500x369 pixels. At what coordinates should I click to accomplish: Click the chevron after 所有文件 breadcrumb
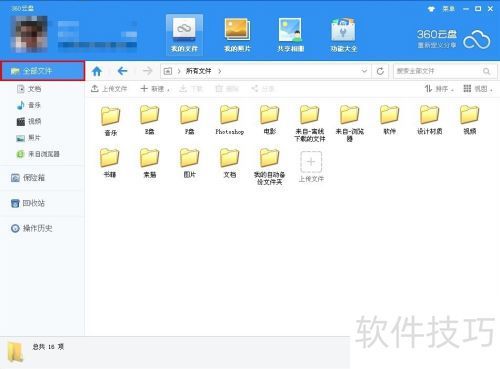220,71
